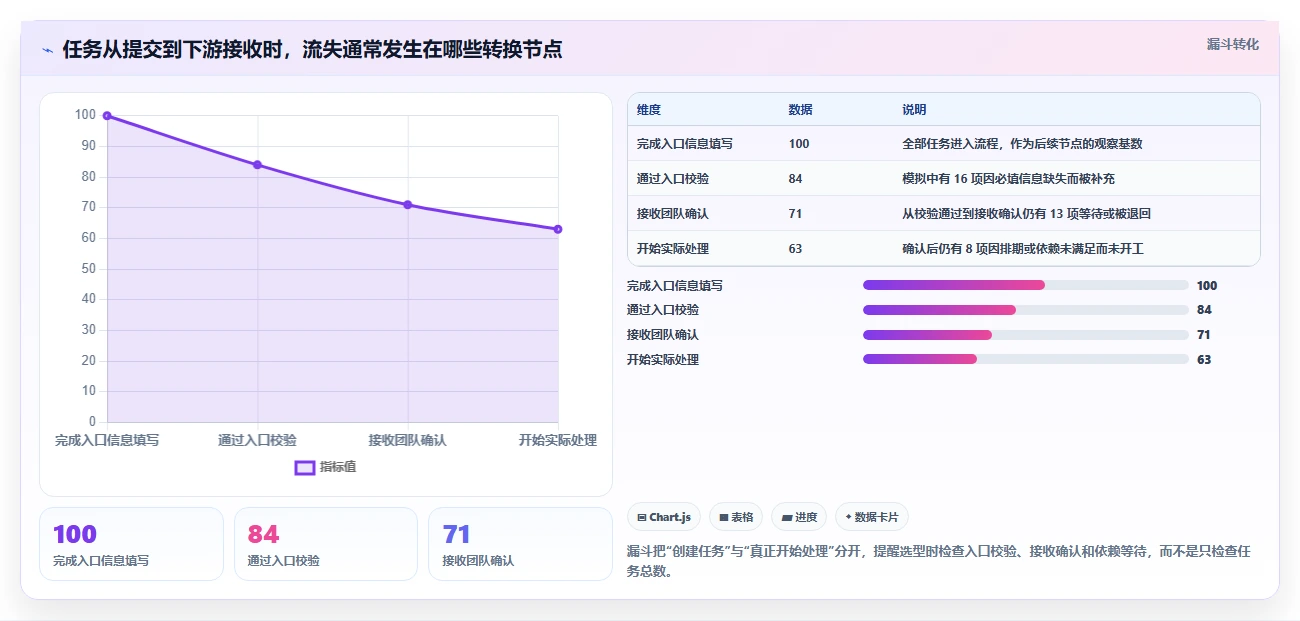Click the 漏斗转化 tag in the header
The width and height of the screenshot is (1300, 621).
[1232, 45]
